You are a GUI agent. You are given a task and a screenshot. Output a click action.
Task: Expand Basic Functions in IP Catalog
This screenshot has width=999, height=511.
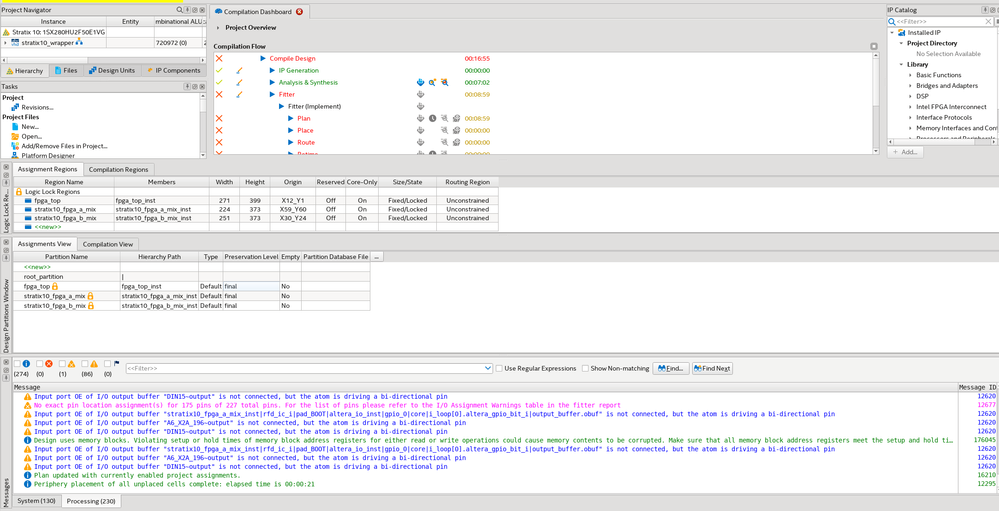pyautogui.click(x=910, y=75)
